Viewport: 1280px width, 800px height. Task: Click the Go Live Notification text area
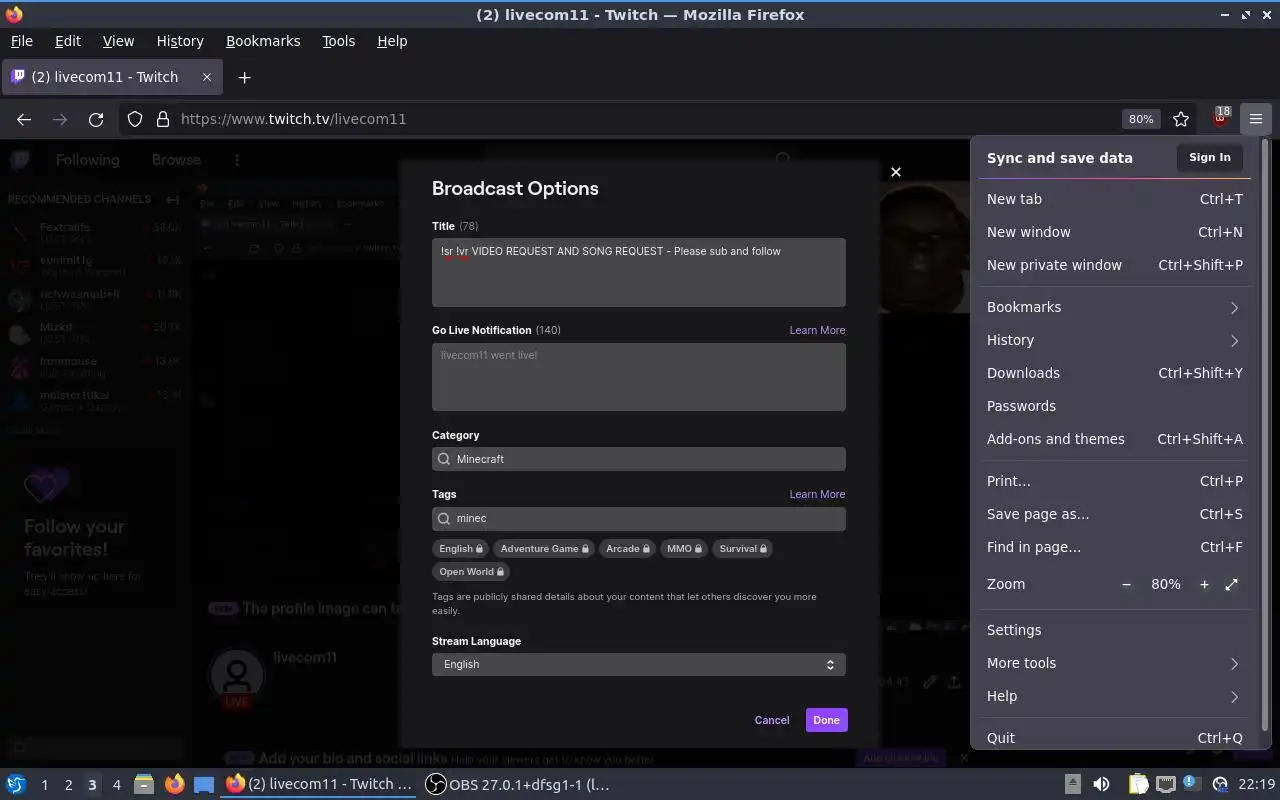639,377
